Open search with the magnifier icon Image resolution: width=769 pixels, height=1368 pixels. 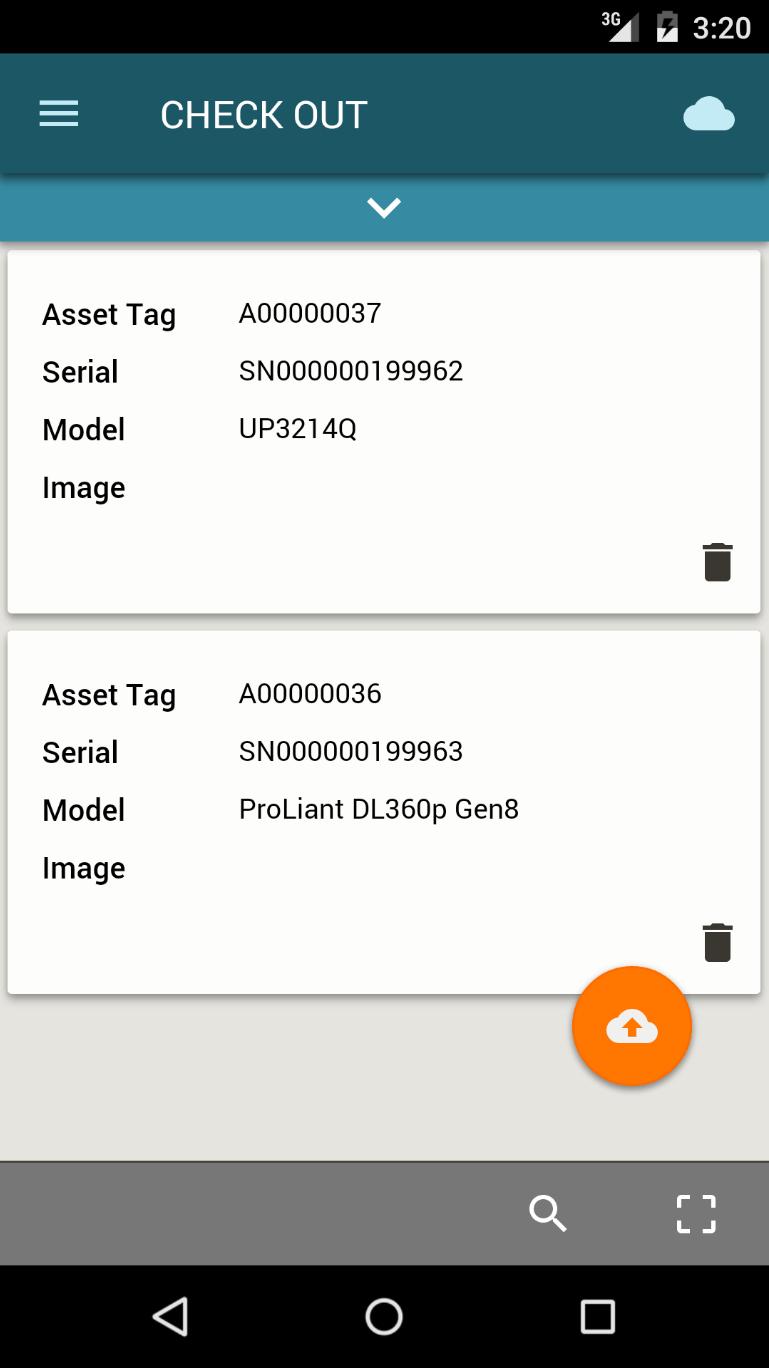(x=548, y=1214)
